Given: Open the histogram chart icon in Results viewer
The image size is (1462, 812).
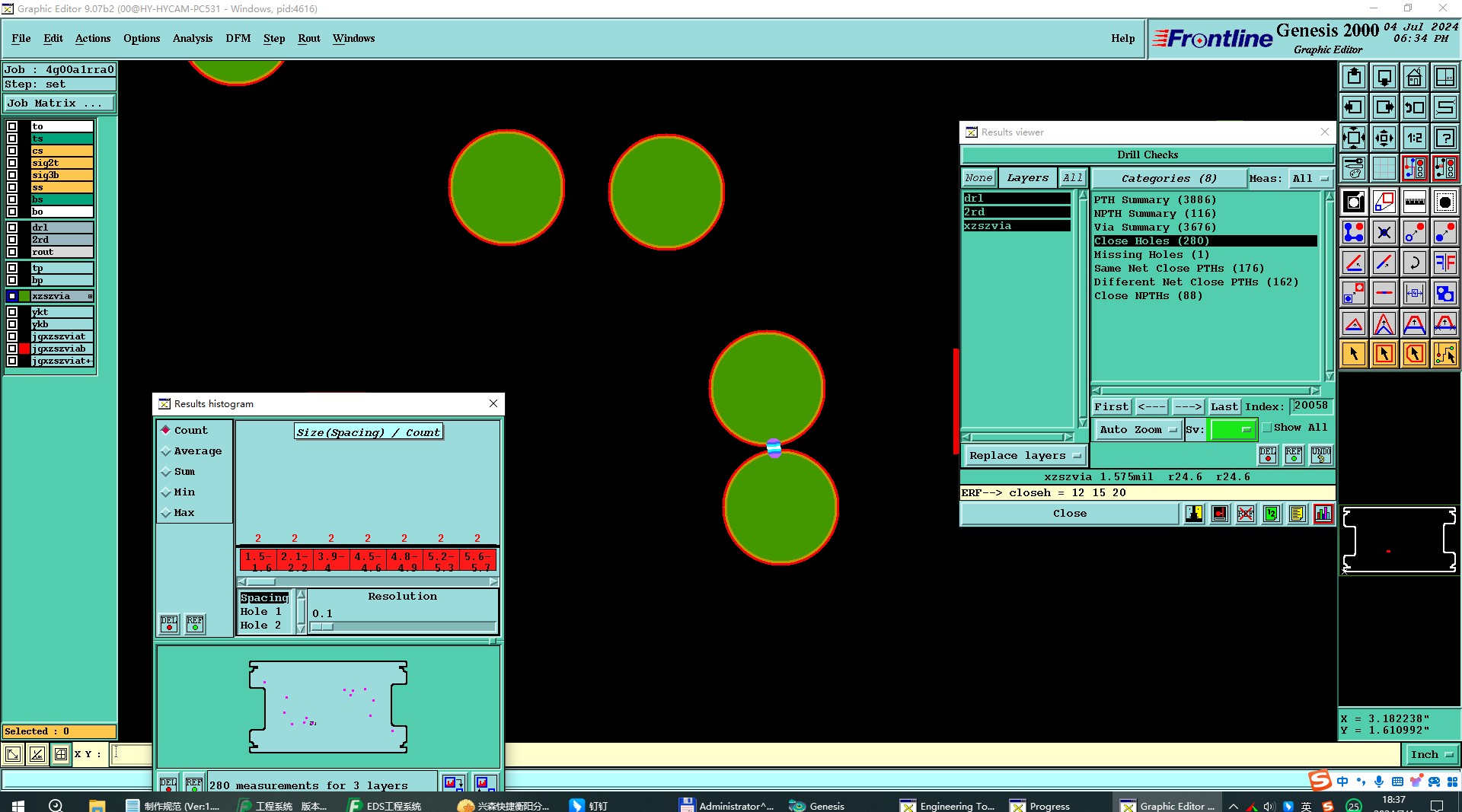Looking at the screenshot, I should (1323, 514).
